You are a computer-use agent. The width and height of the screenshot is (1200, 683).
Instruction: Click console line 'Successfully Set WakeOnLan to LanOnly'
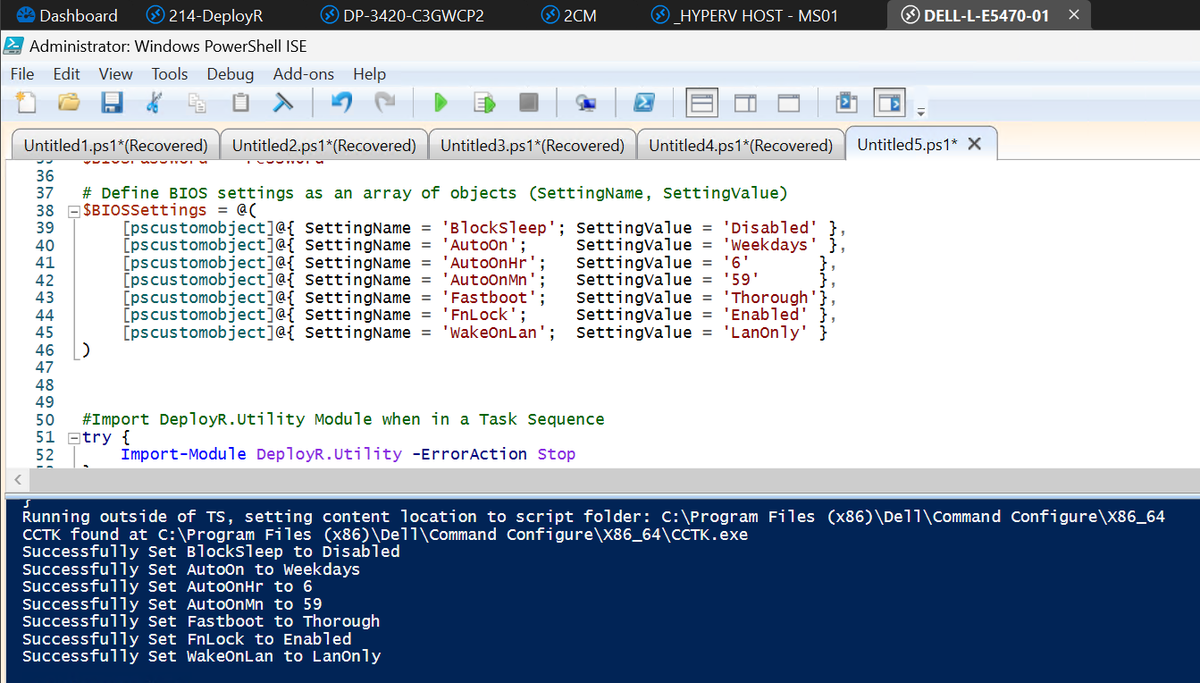coord(201,657)
